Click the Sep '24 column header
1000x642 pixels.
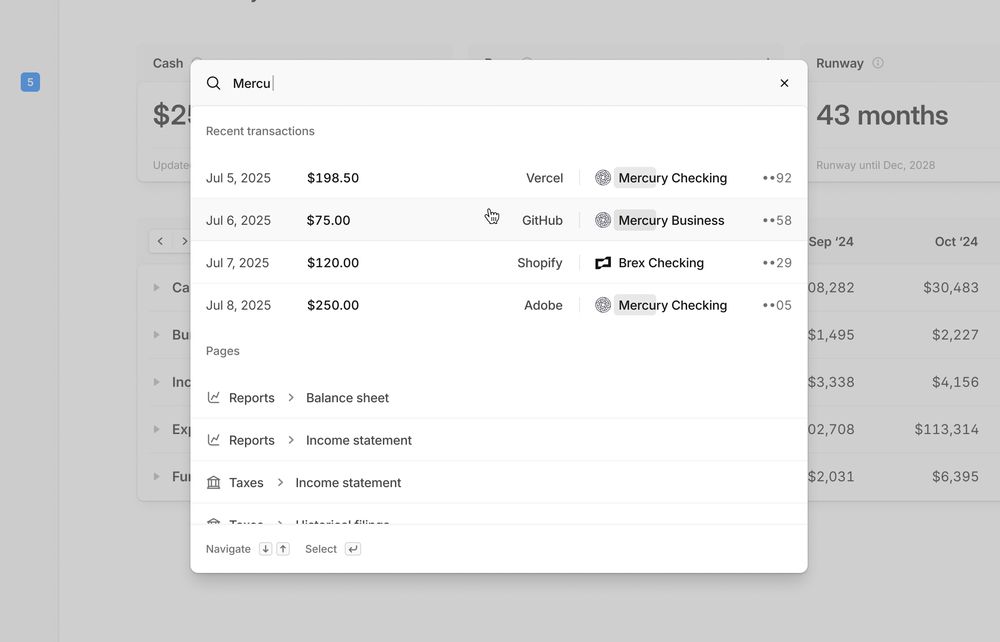point(830,242)
